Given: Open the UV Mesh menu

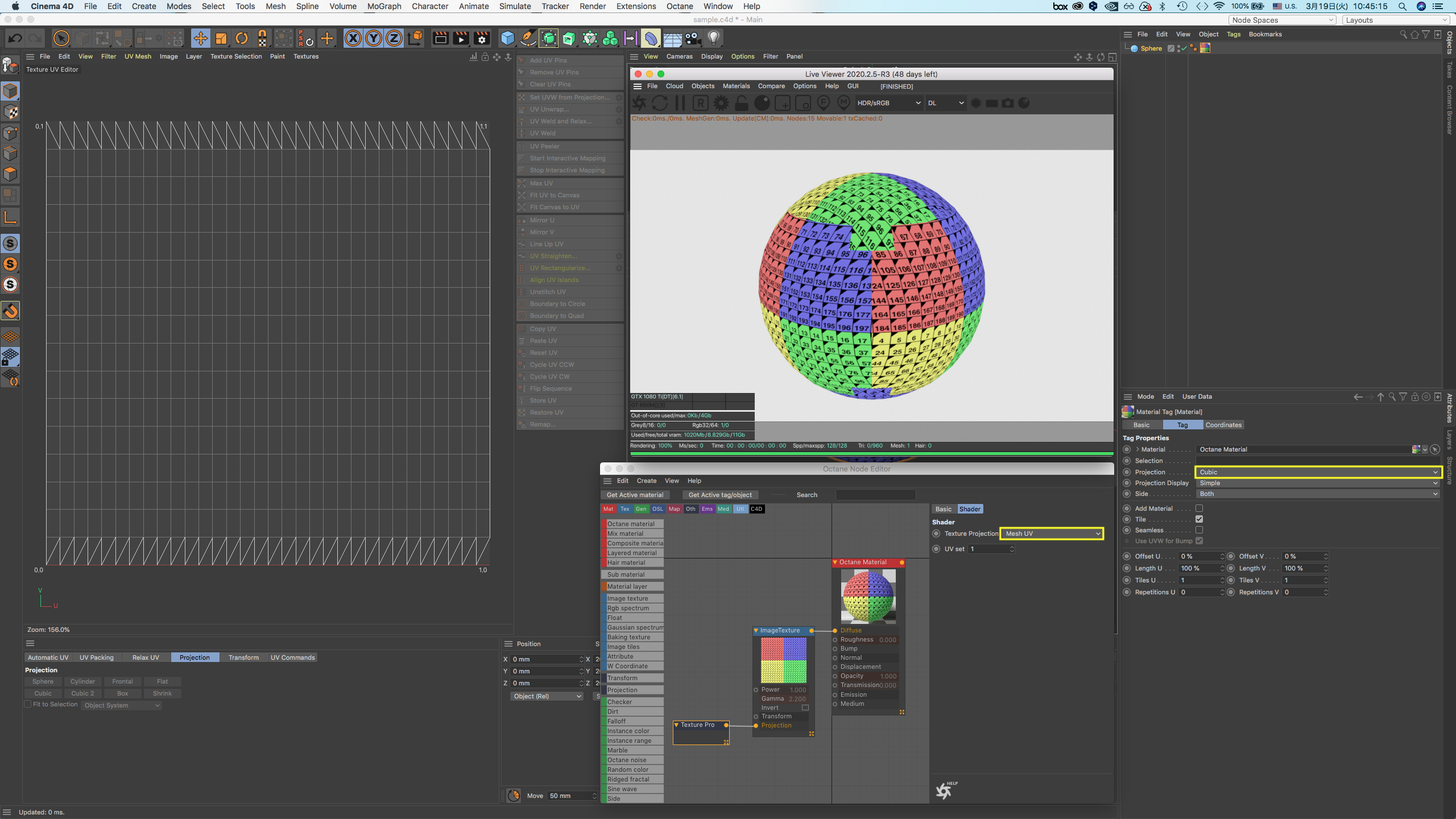Looking at the screenshot, I should (138, 56).
